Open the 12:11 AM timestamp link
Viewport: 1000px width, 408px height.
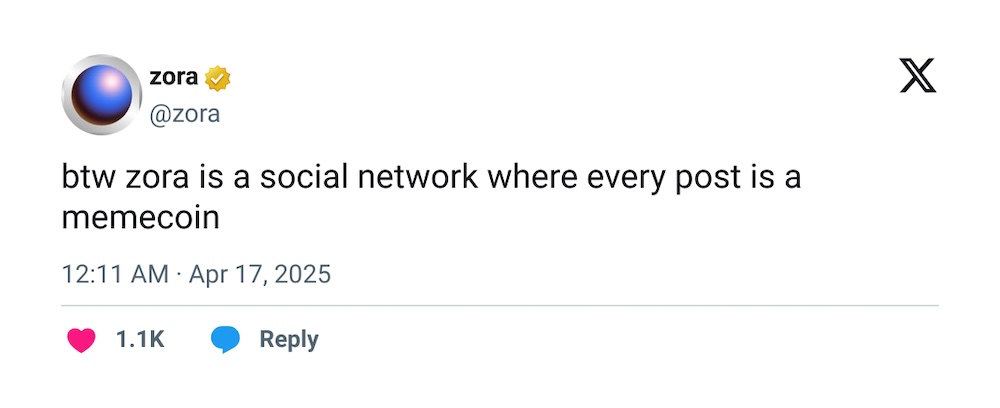115,275
